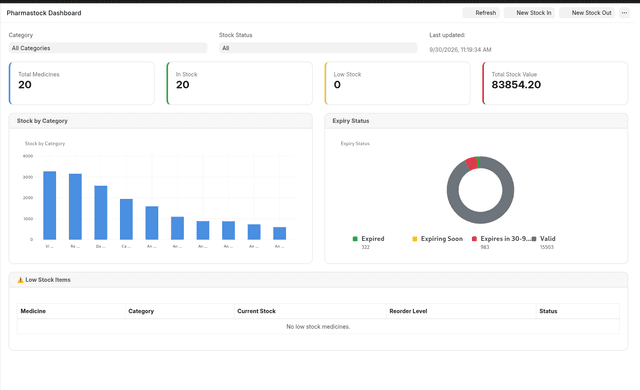Select the Low Stock summary card
Image resolution: width=640 pixels, height=390 pixels.
click(x=397, y=83)
